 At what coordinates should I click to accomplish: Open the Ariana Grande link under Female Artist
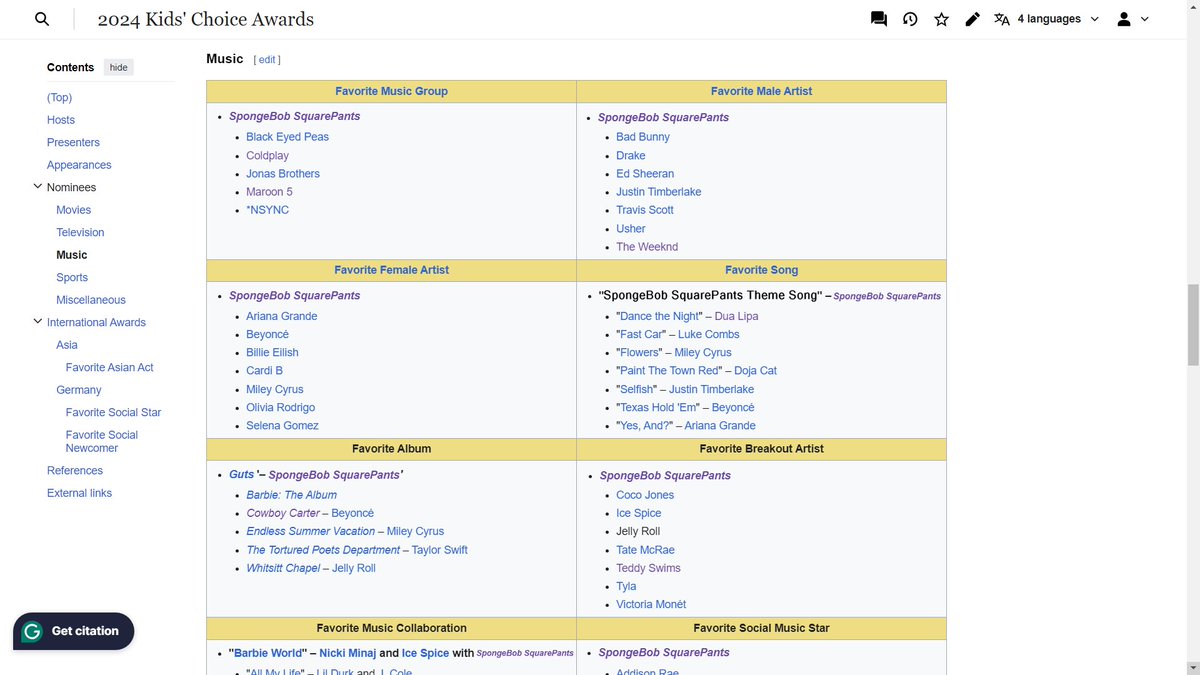[282, 316]
